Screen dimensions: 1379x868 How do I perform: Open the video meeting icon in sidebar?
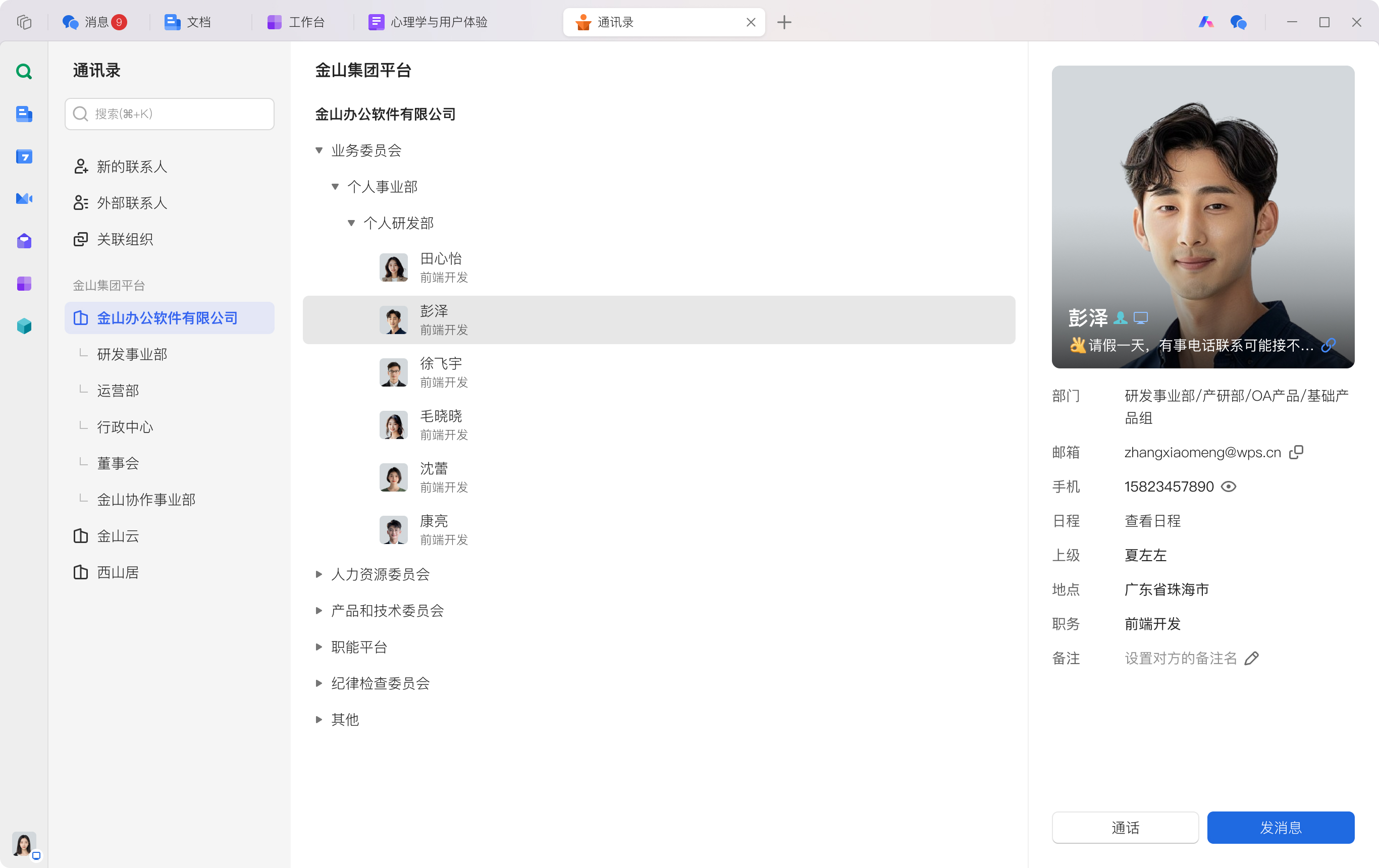(24, 199)
